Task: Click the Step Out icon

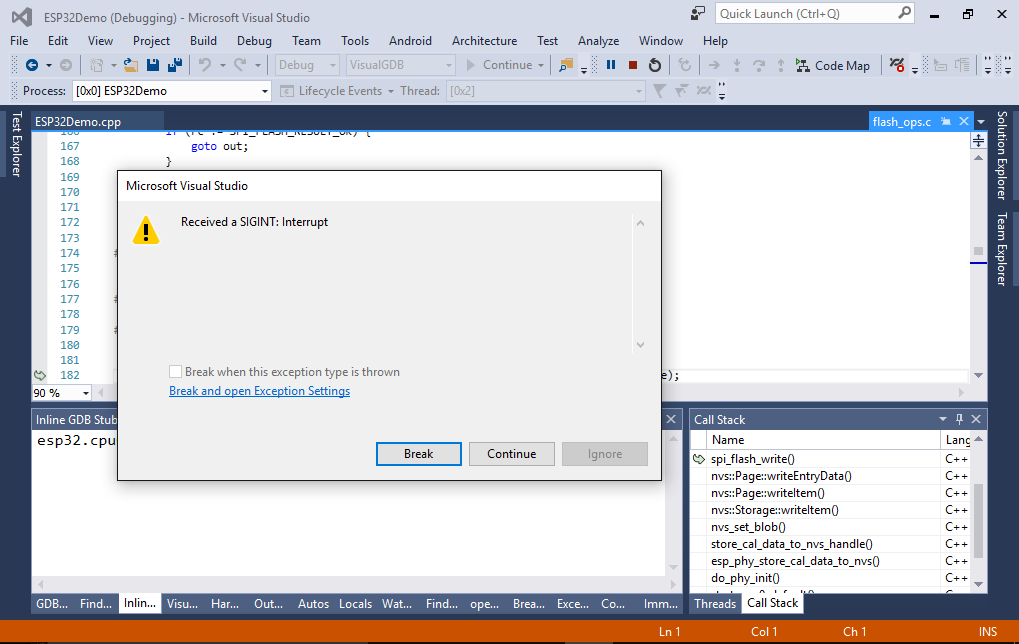Action: 780,65
